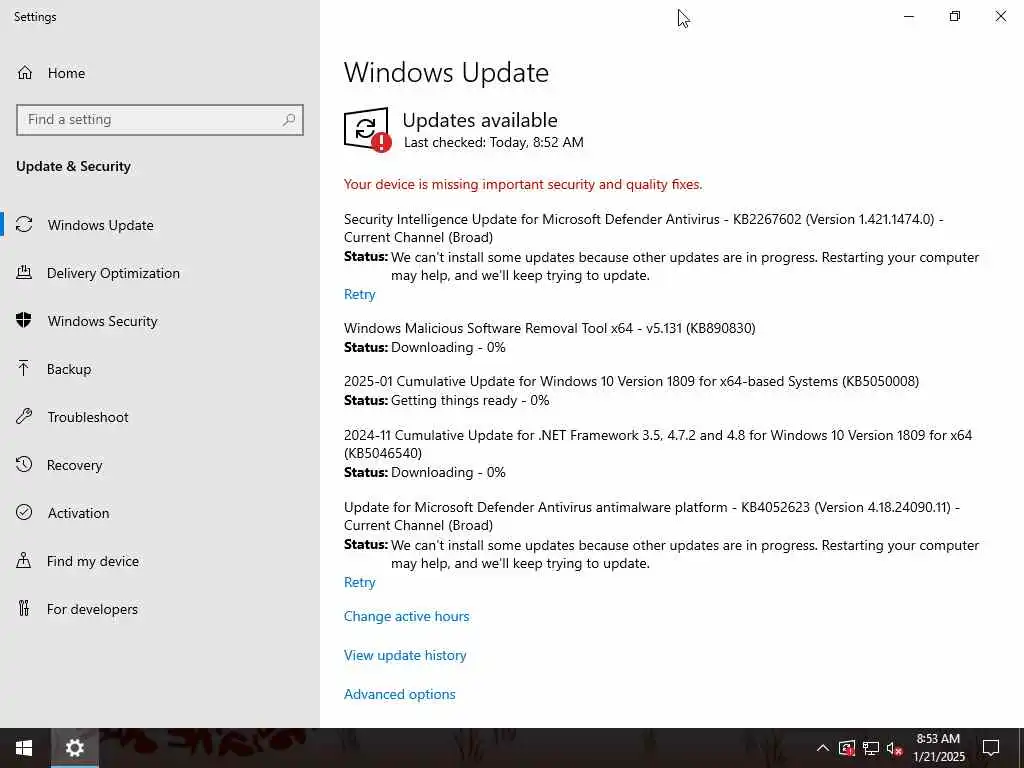The image size is (1024, 768).
Task: Click the Delivery Optimization icon
Action: click(x=24, y=272)
